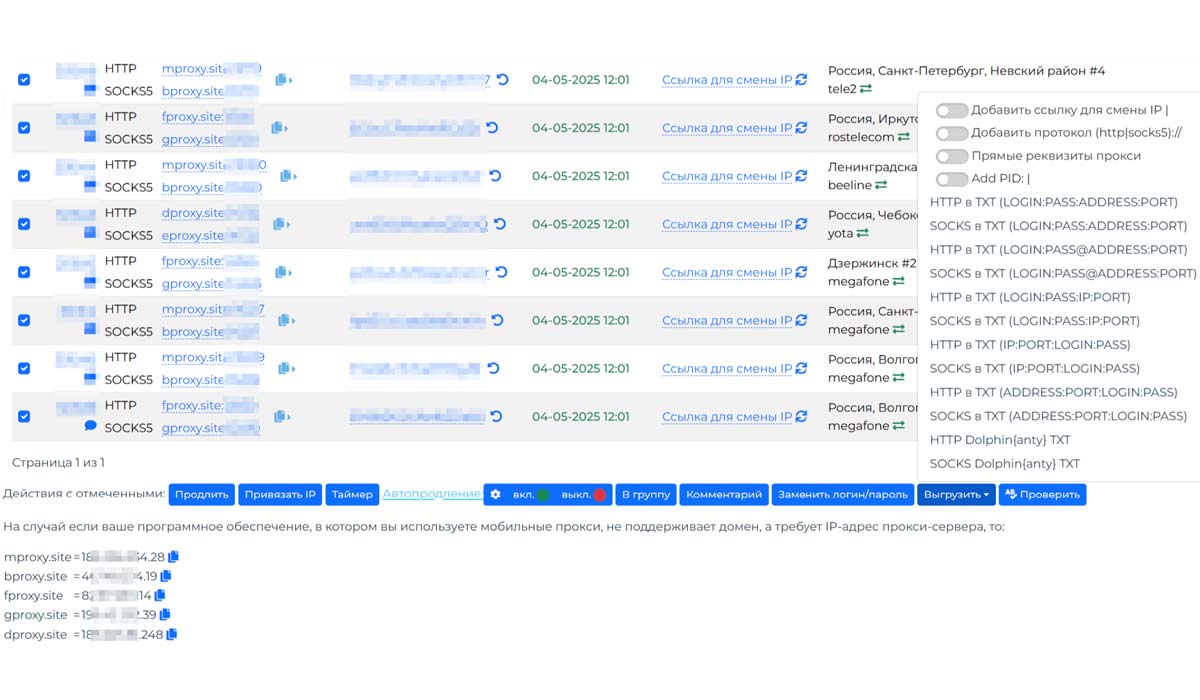
Task: Click the swap arrows icon beside tele2
Action: [866, 89]
